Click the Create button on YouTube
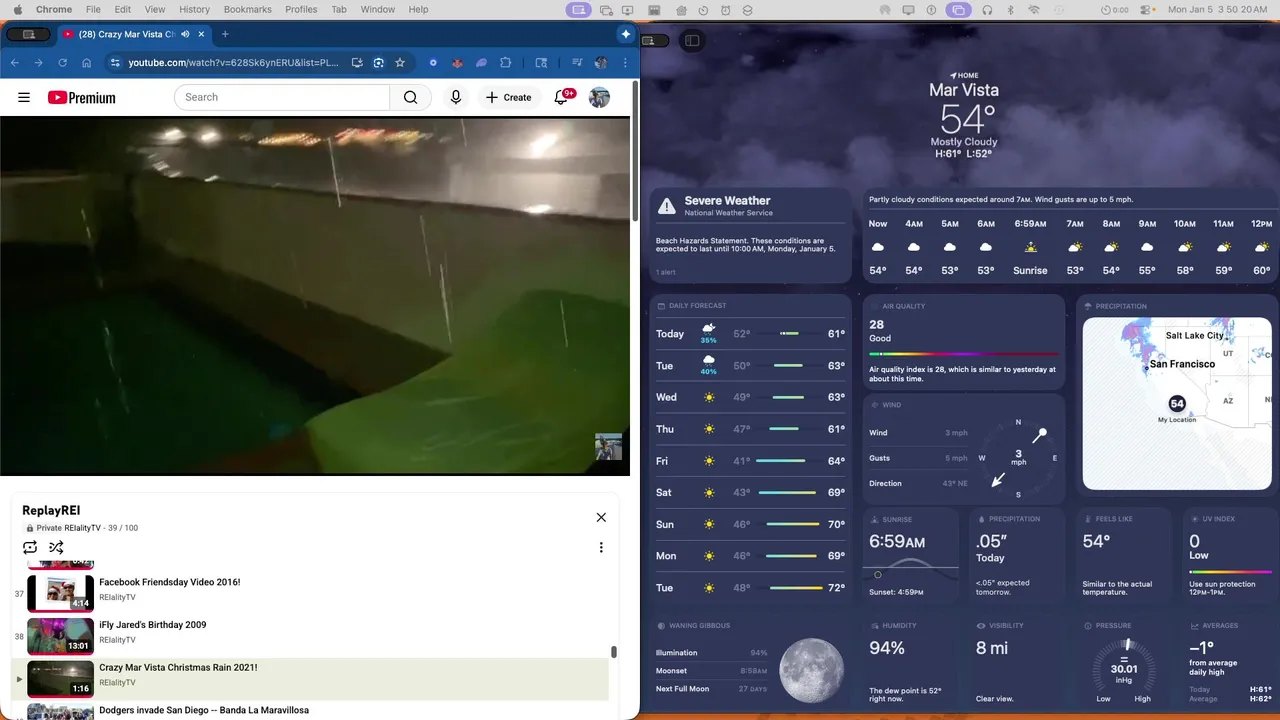This screenshot has width=1280, height=720. pos(509,97)
